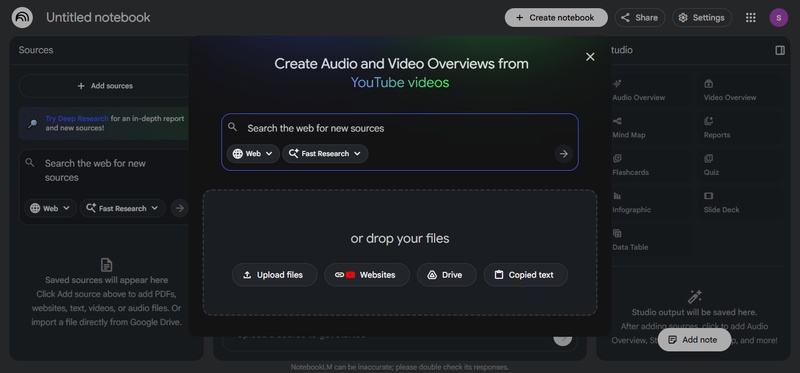Click the Deep Research magnifier icon
The width and height of the screenshot is (800, 373).
coord(32,123)
